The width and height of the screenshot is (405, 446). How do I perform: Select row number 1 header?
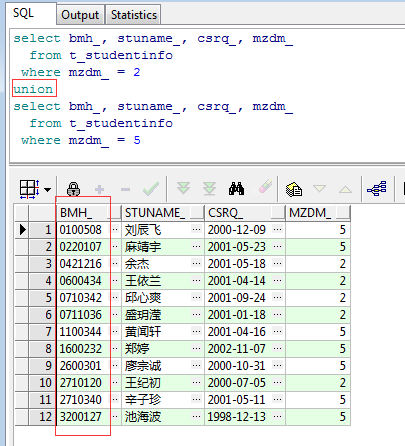(x=43, y=230)
